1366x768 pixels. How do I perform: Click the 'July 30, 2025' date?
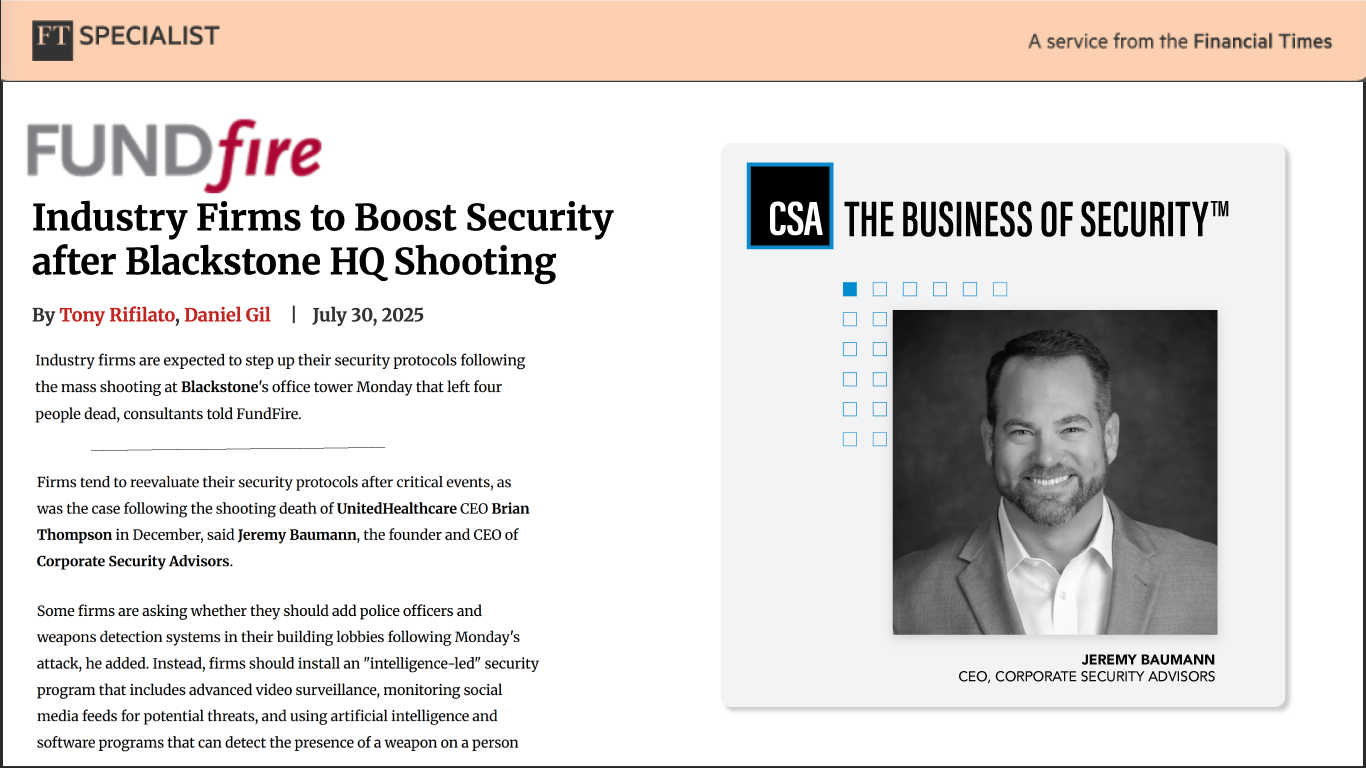point(368,315)
